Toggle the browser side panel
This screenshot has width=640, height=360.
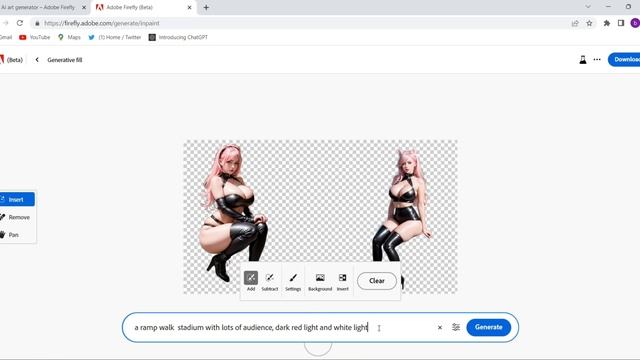(x=621, y=23)
